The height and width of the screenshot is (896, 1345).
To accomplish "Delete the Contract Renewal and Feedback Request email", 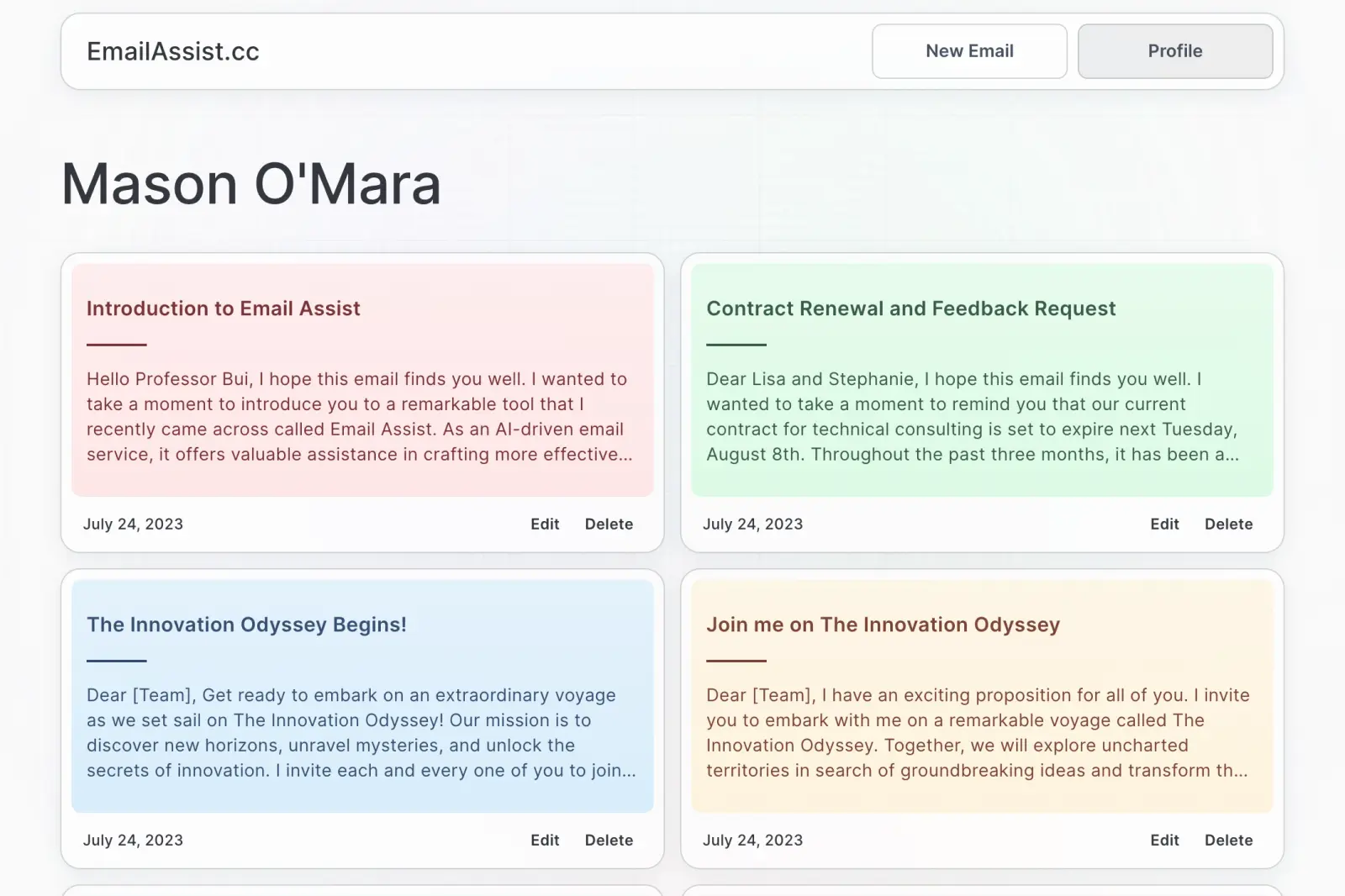I will (1228, 524).
